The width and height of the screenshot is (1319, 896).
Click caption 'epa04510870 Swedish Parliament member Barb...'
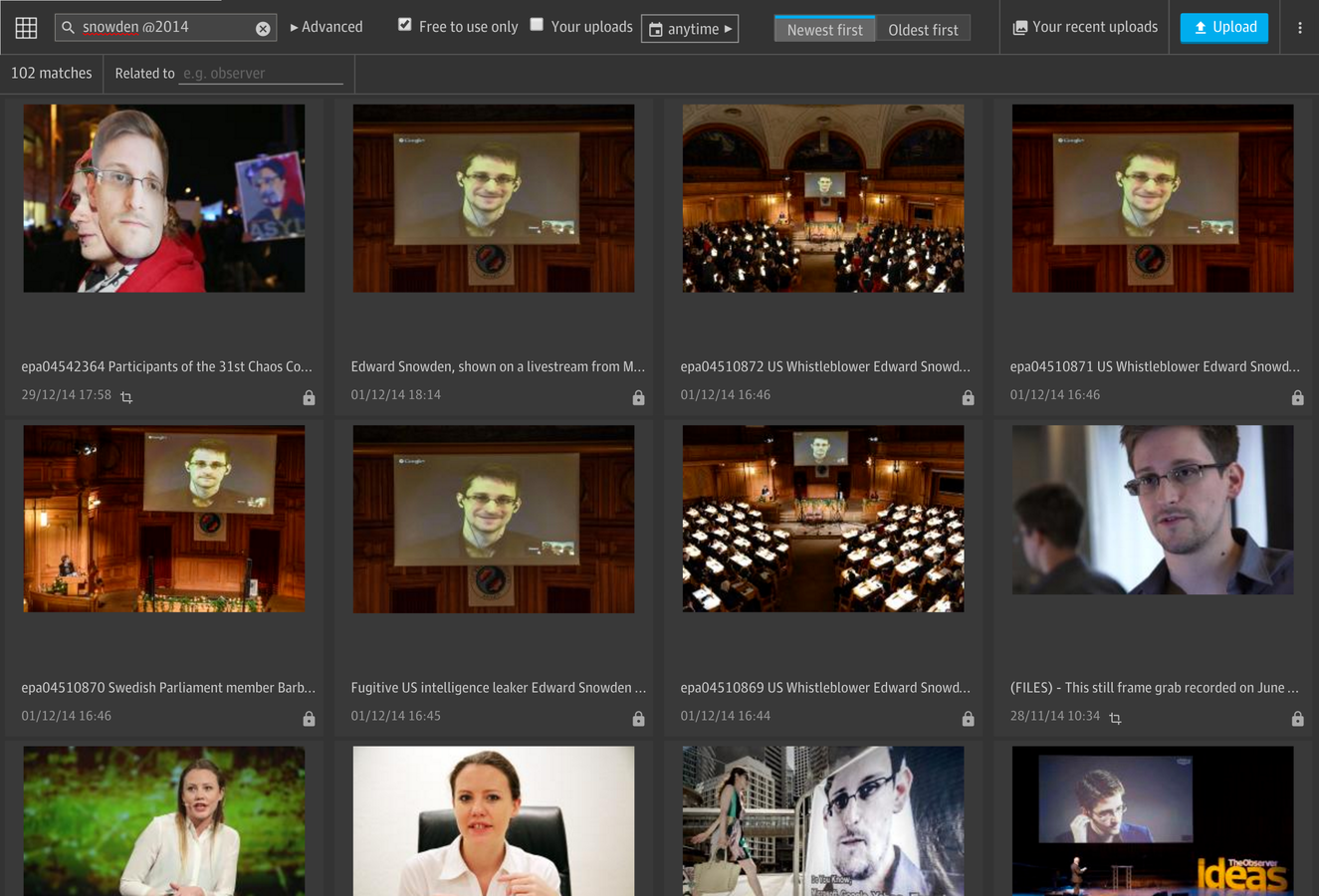coord(168,687)
